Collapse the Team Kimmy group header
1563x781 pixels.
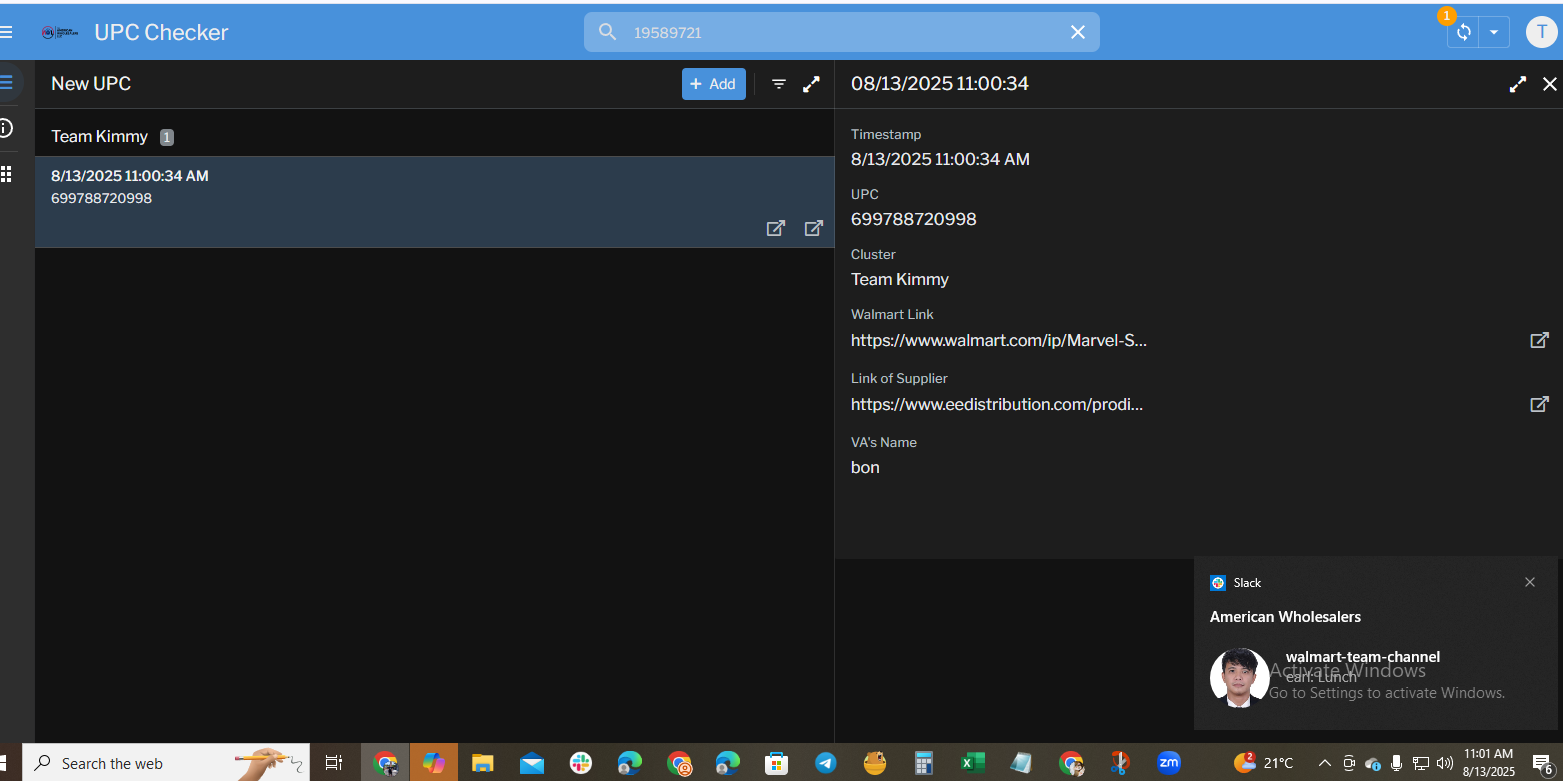(x=100, y=136)
